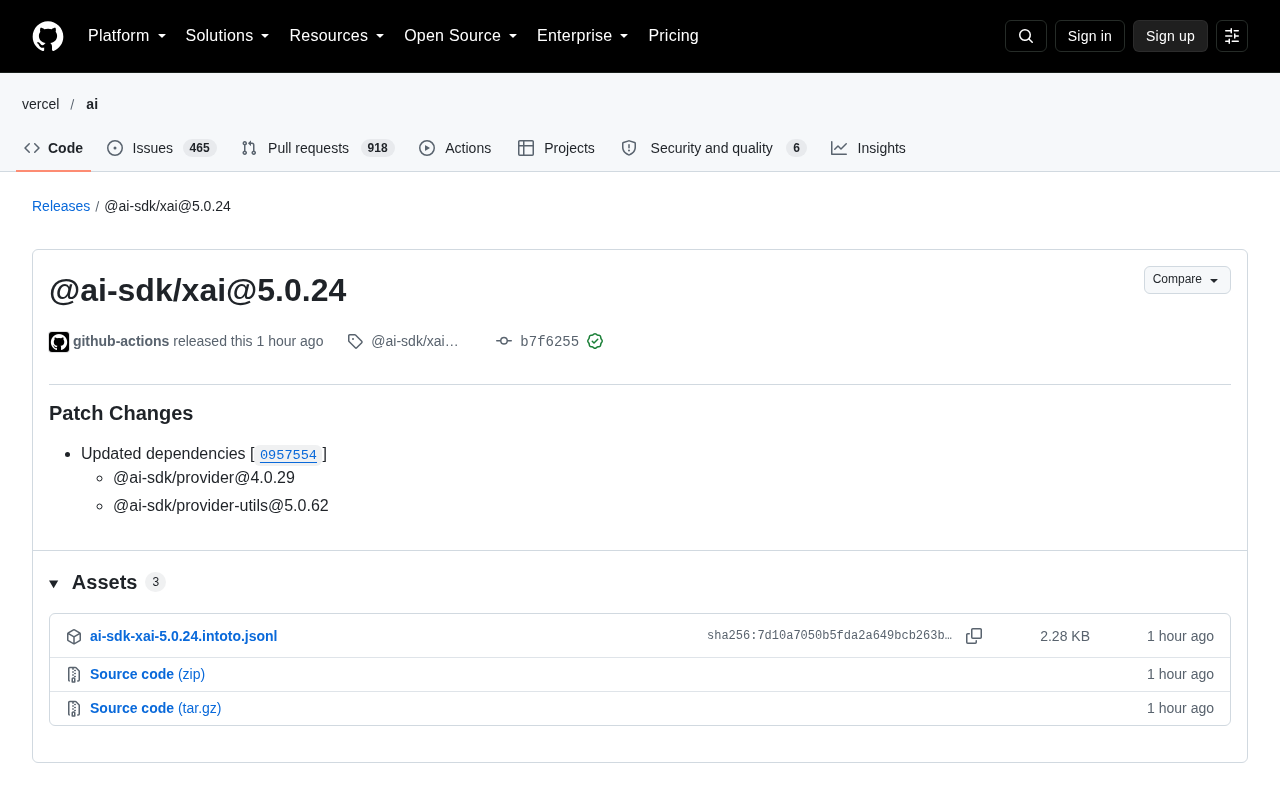Expand the Enterprise menu
The image size is (1280, 800).
(583, 36)
